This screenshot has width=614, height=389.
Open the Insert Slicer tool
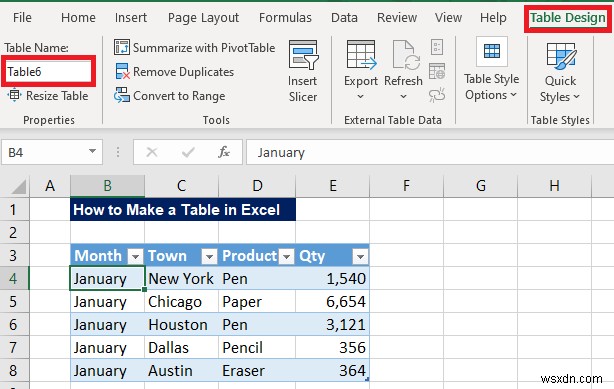(303, 71)
